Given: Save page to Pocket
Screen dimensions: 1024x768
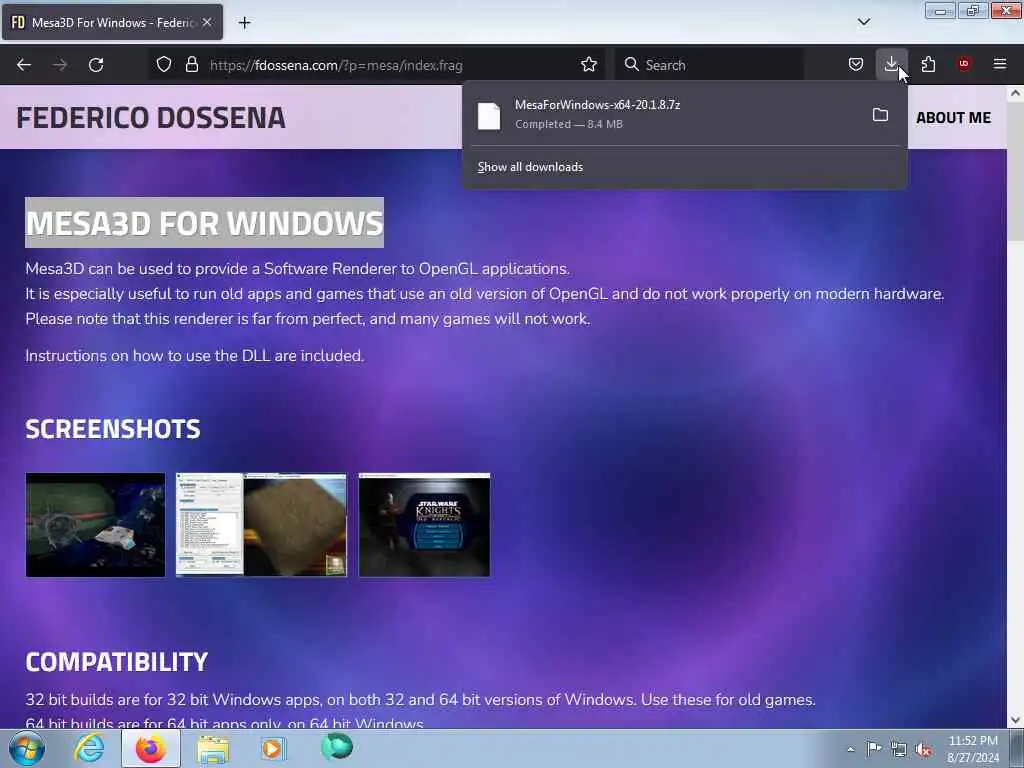Looking at the screenshot, I should pyautogui.click(x=856, y=64).
